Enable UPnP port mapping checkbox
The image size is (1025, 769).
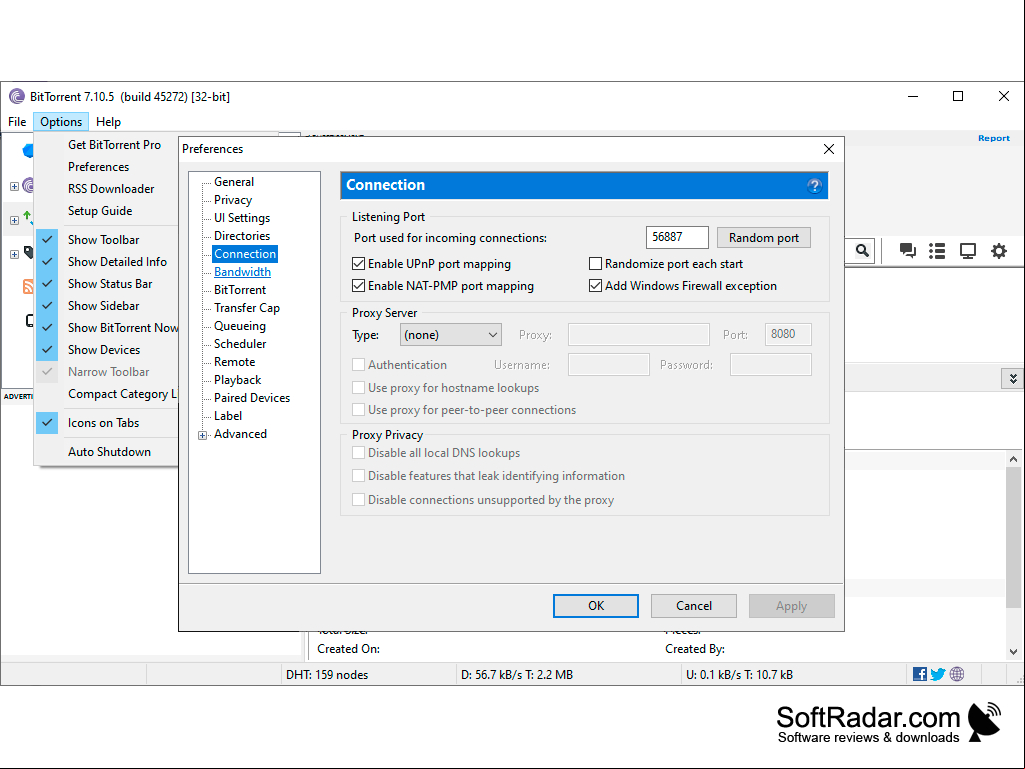(358, 264)
